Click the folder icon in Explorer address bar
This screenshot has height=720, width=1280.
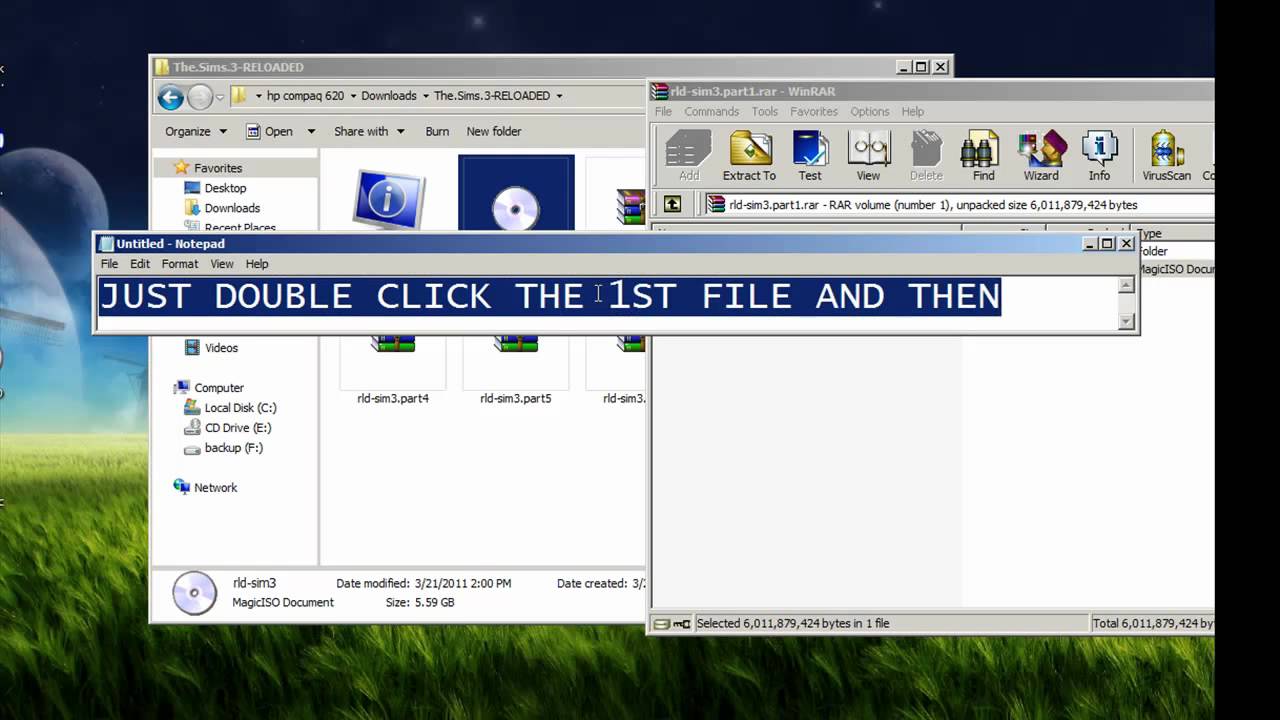tap(239, 96)
